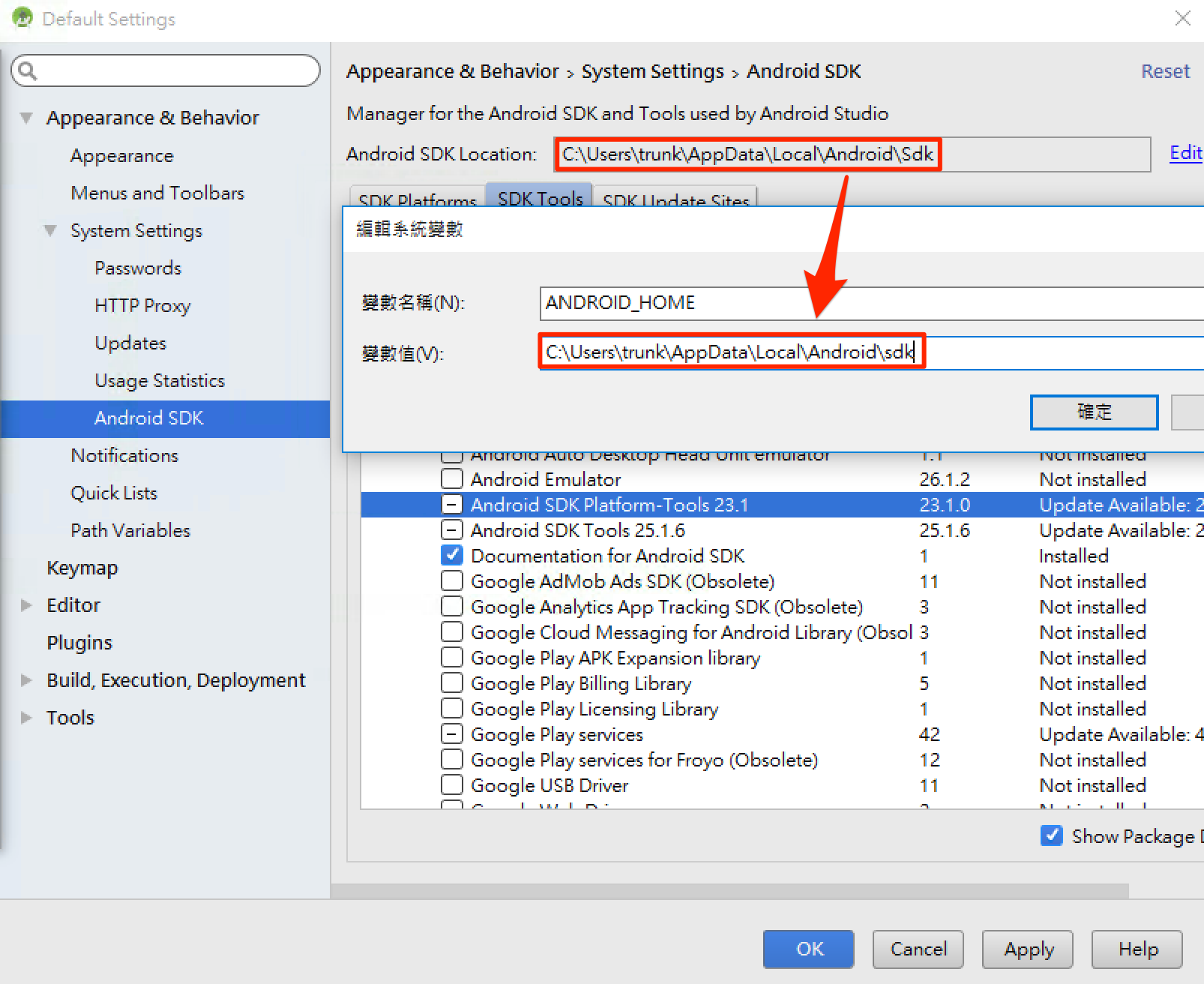Click the search magnifier icon in settings
The height and width of the screenshot is (984, 1204).
tap(28, 71)
